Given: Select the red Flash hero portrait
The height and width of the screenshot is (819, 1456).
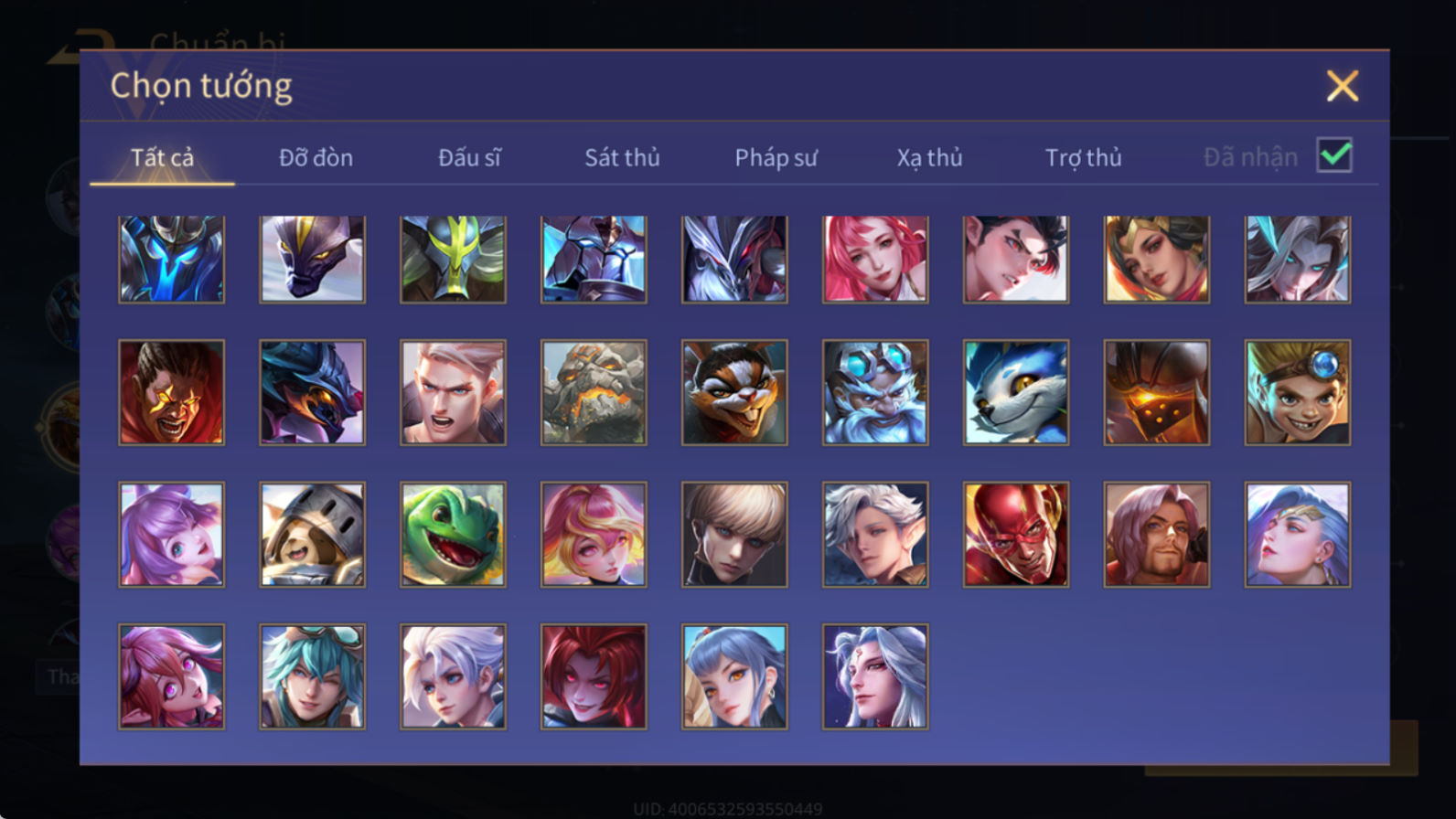Looking at the screenshot, I should click(x=1016, y=535).
